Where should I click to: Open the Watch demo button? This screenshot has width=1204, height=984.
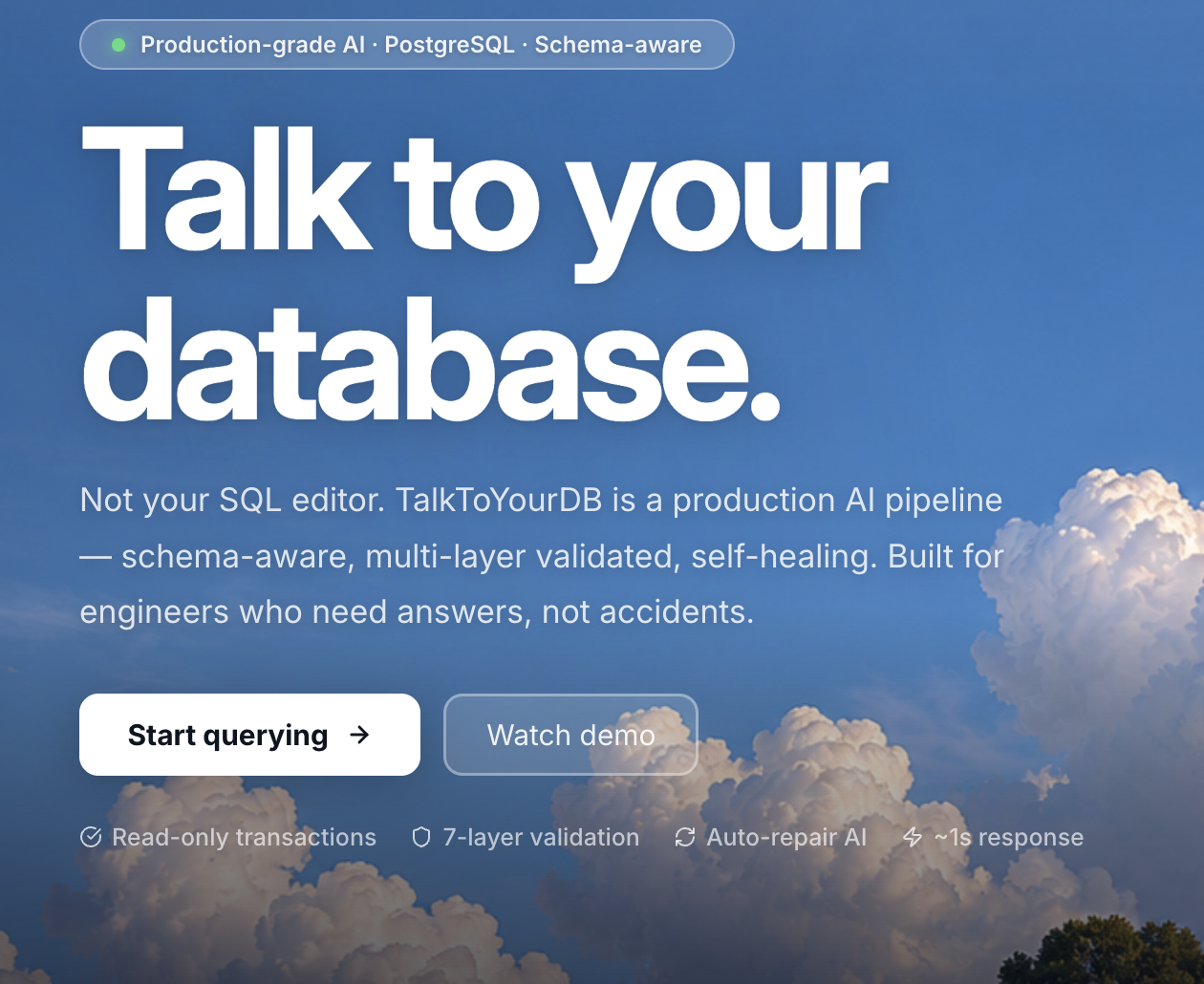(x=570, y=735)
